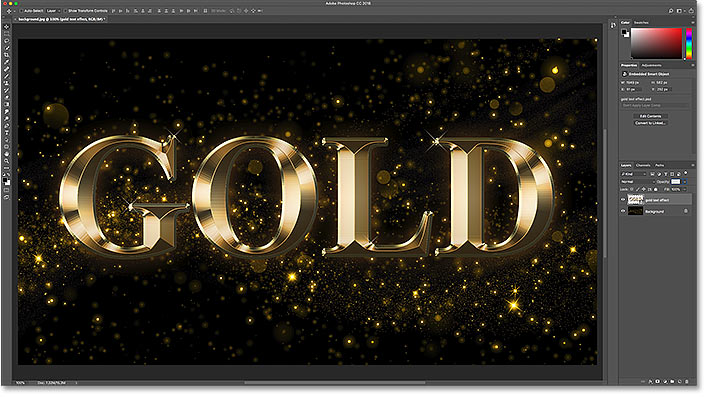Click the Color tab label
Screen dimensions: 705x397
pos(625,22)
